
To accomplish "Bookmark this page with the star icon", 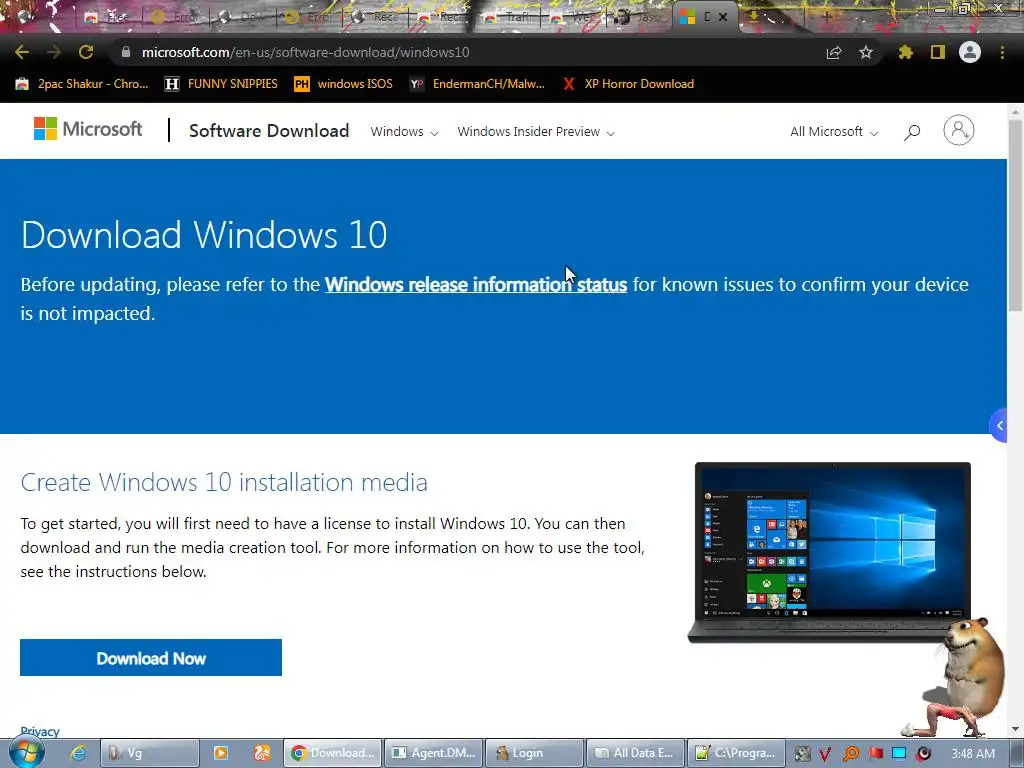I will click(x=866, y=52).
